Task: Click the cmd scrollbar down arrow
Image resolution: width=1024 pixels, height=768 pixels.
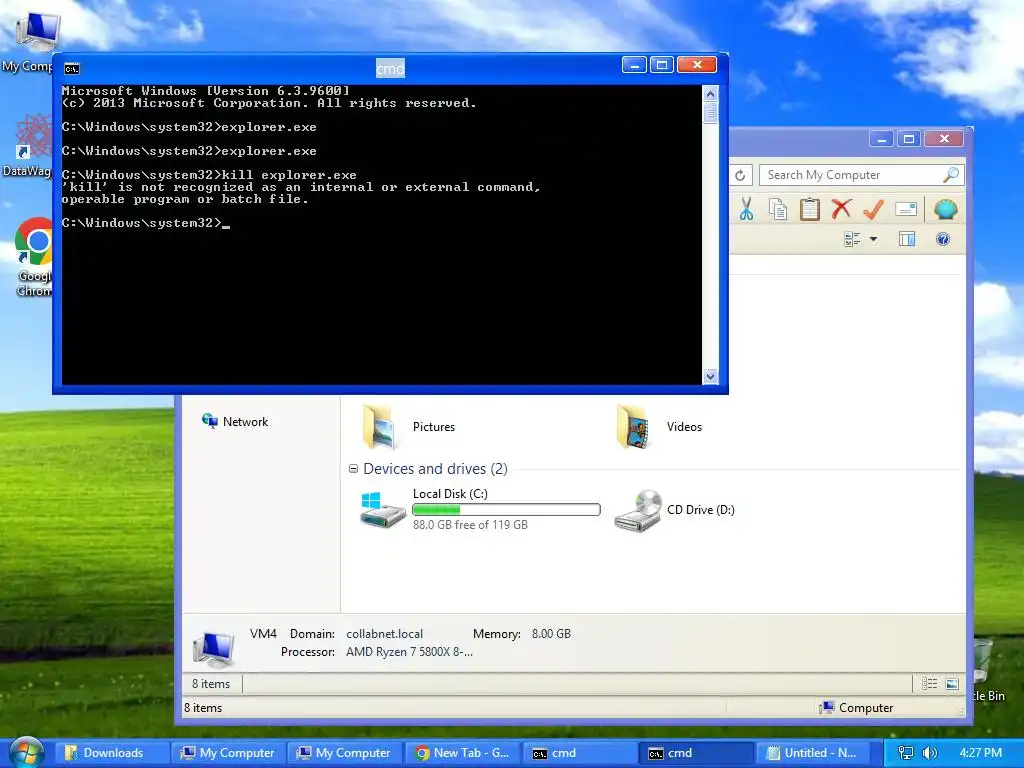Action: (711, 376)
